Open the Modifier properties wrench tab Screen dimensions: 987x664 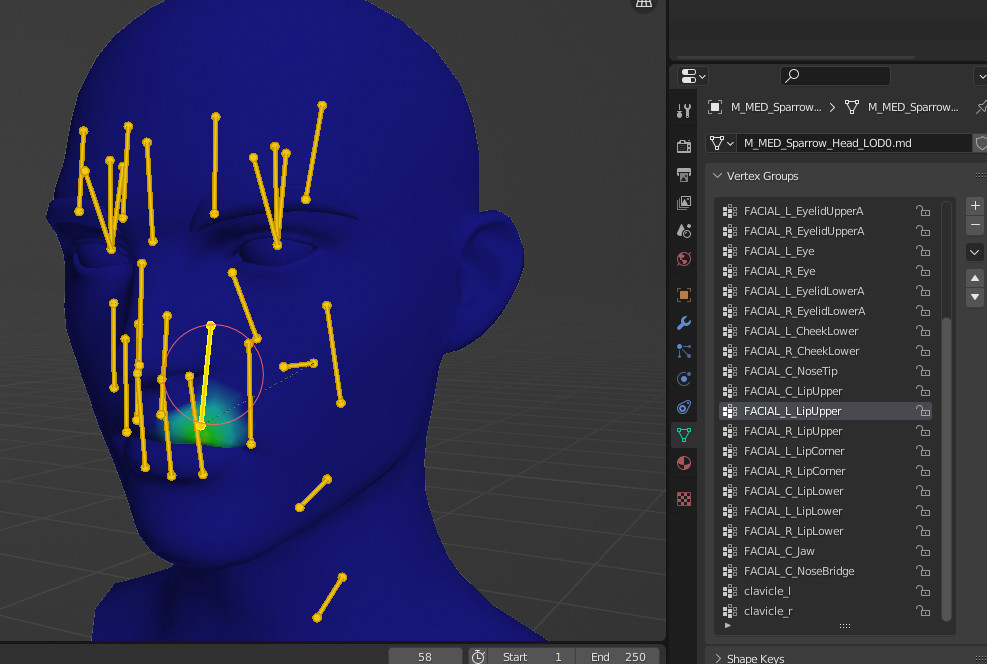pyautogui.click(x=684, y=323)
